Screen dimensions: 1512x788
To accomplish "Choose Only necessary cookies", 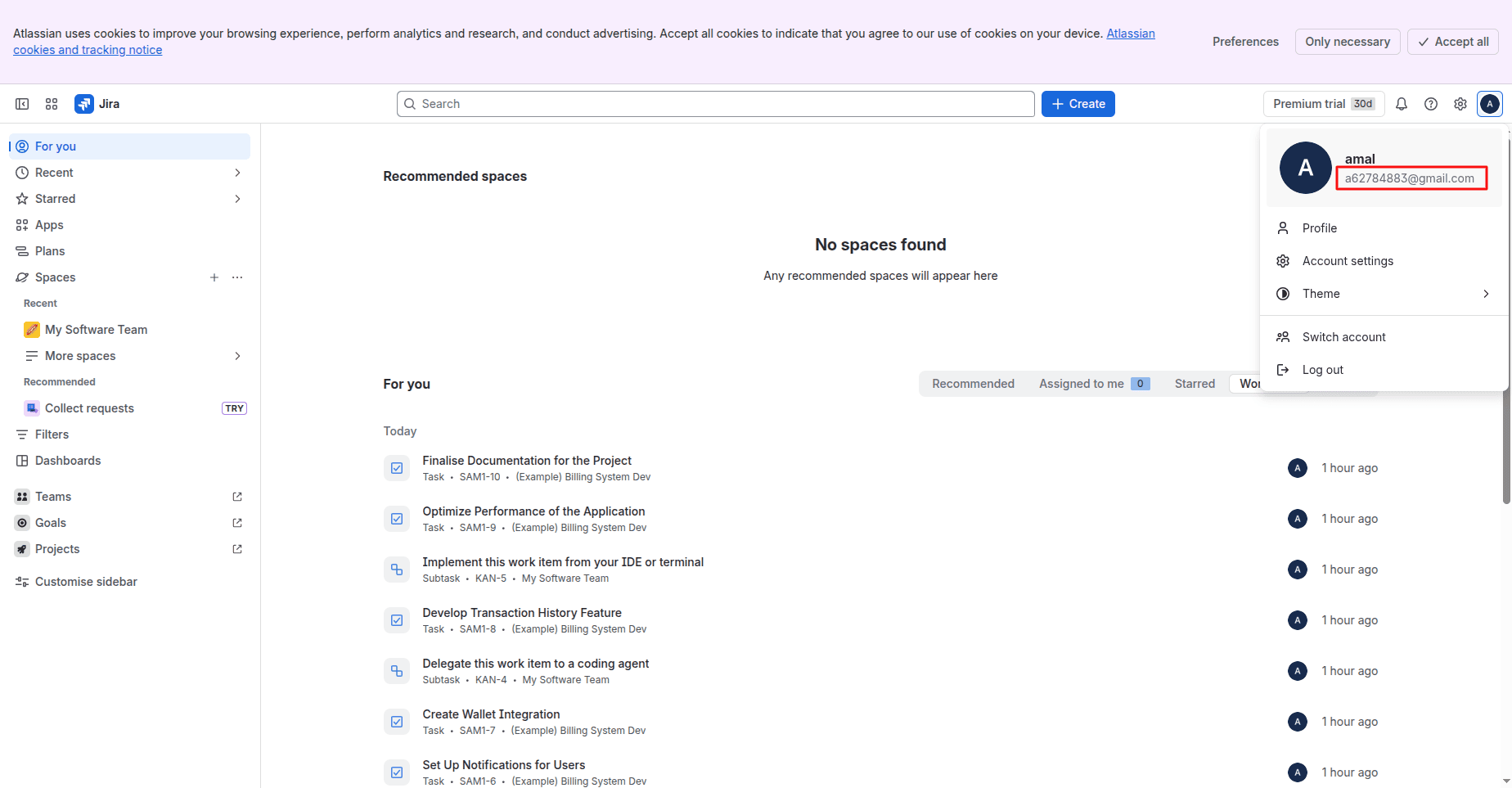I will pos(1348,42).
